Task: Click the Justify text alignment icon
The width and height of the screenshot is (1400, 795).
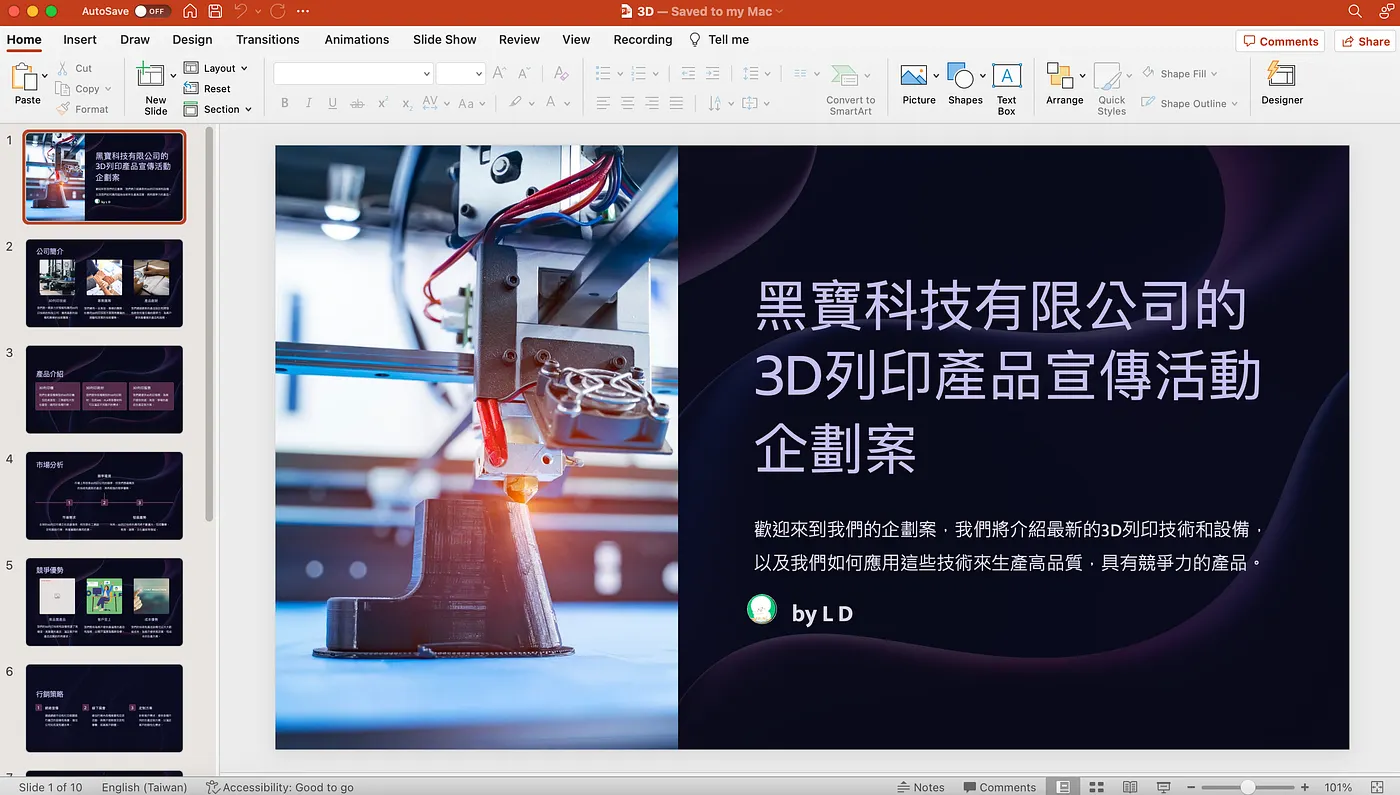Action: (676, 103)
